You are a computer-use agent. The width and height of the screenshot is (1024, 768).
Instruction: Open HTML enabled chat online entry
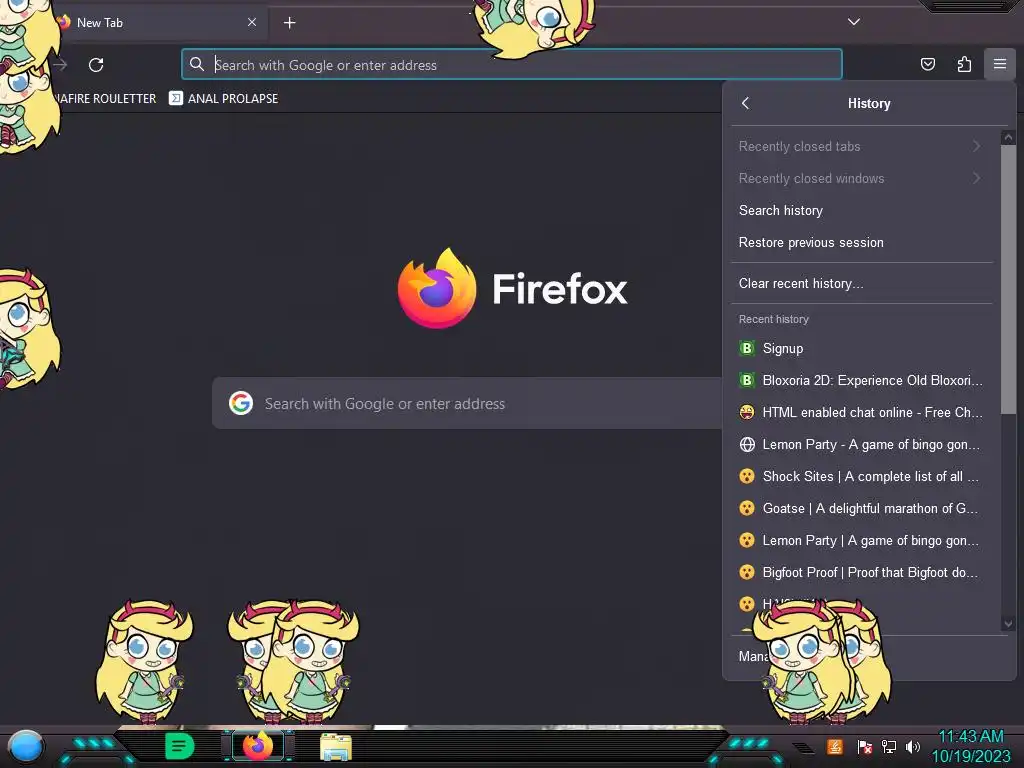[861, 412]
